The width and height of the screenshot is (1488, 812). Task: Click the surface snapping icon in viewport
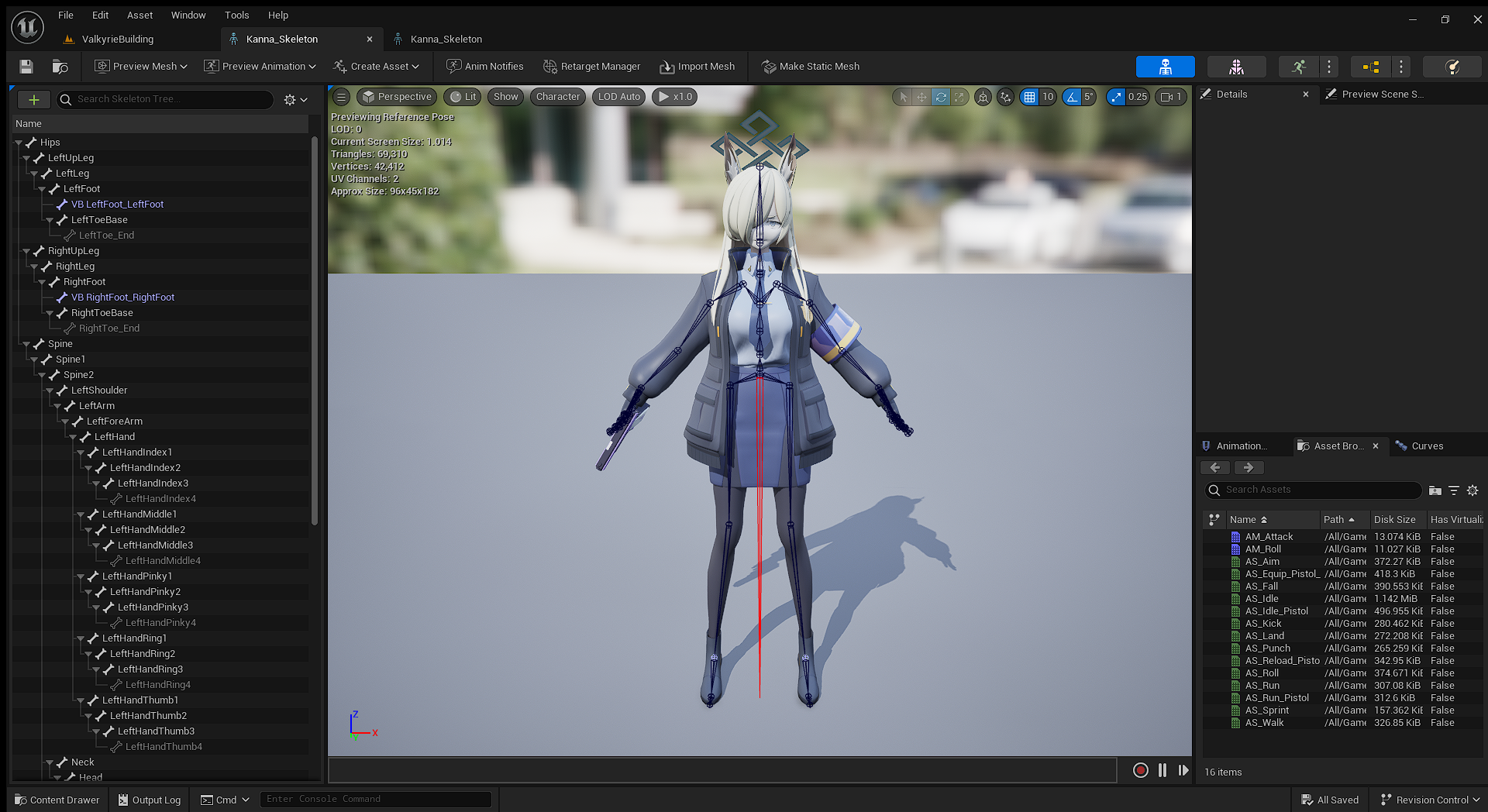(1005, 97)
